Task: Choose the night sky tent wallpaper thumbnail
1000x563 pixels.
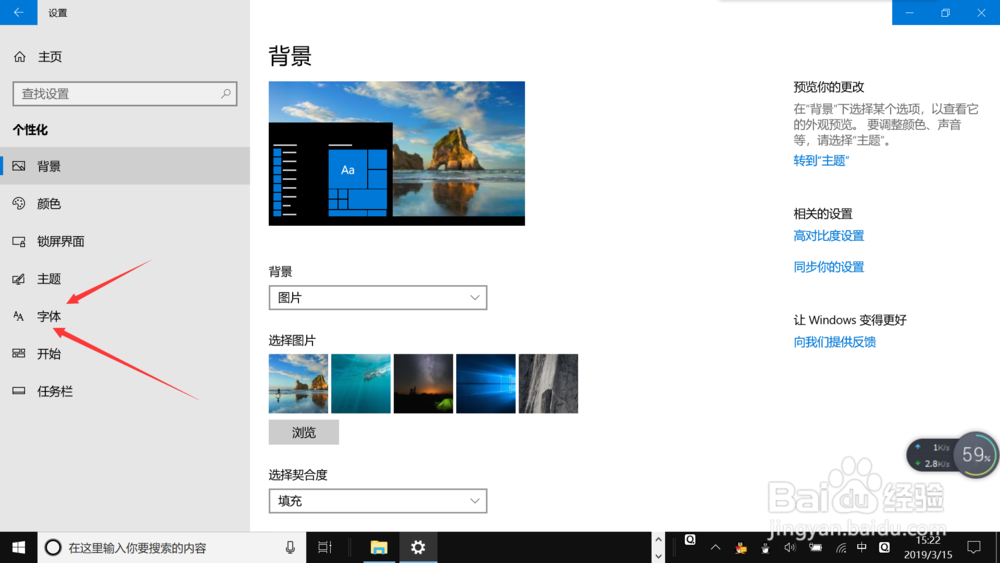Action: [x=423, y=384]
